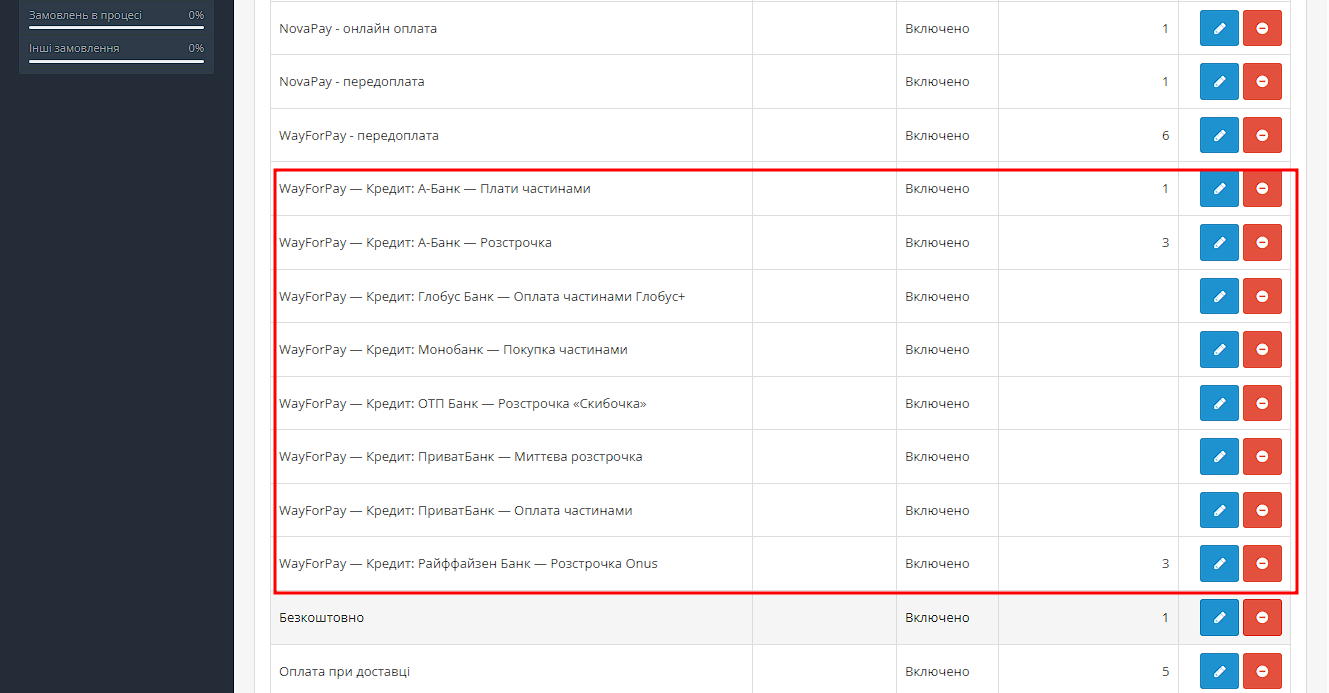Screen dimensions: 1329x693
Task: Click sort order 6 of WayForPay - передоплата
Action: click(x=1165, y=136)
